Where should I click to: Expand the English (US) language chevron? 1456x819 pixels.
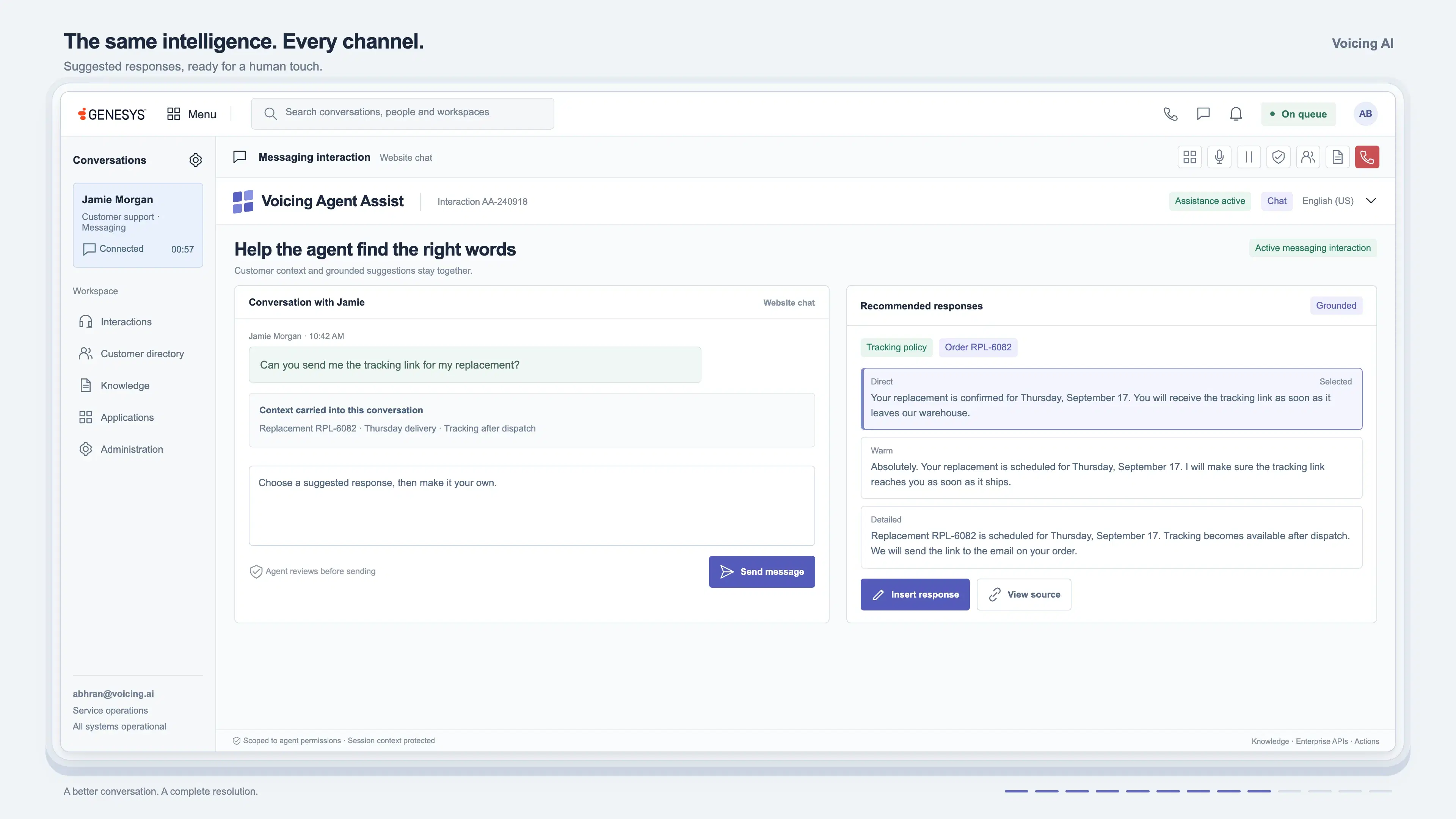(x=1371, y=201)
